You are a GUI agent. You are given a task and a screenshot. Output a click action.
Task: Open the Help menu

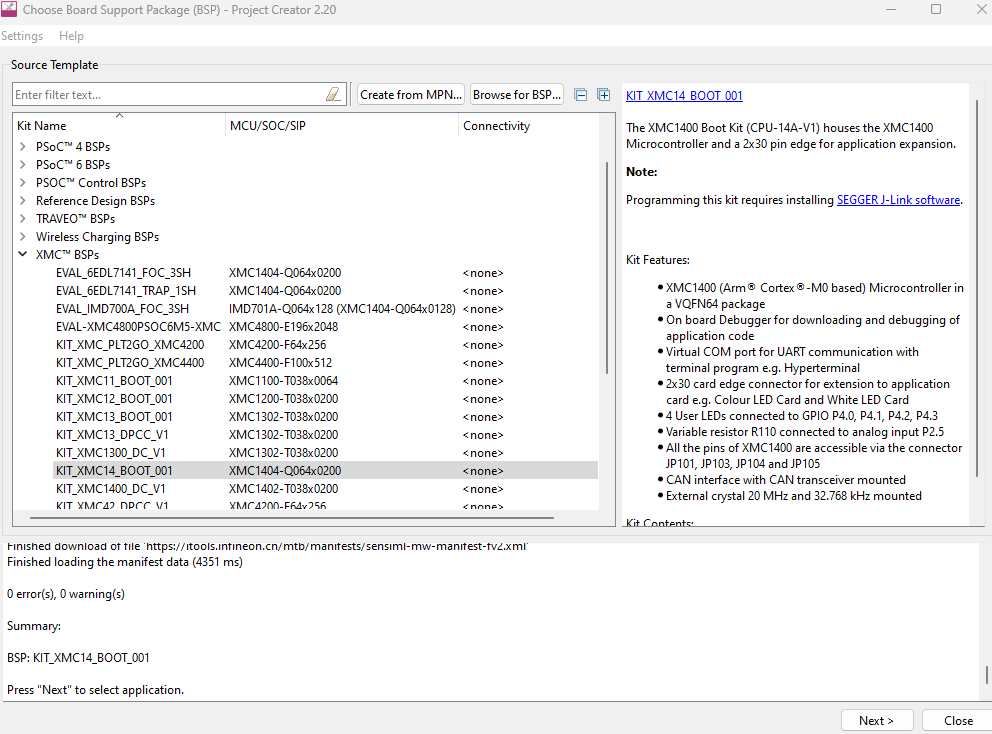[71, 36]
